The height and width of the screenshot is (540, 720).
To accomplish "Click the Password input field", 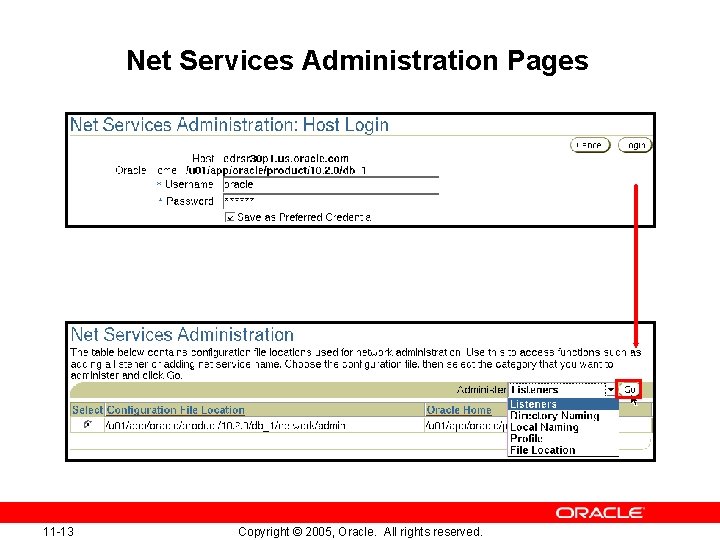I will 331,202.
